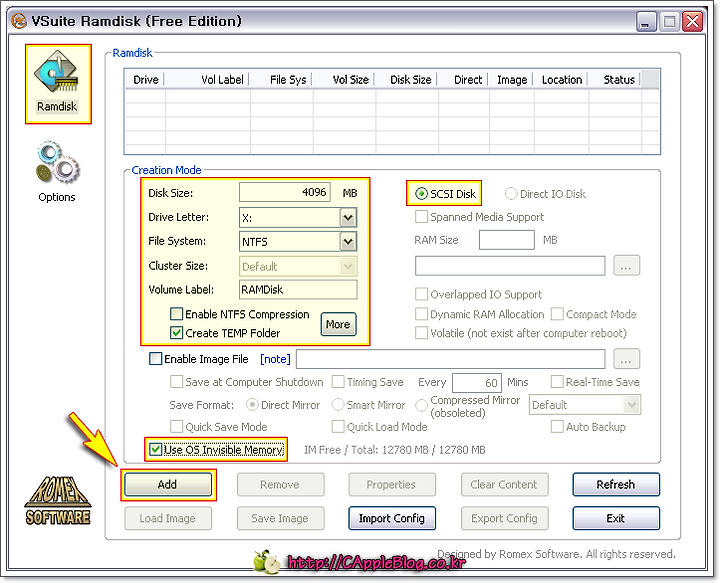Image resolution: width=720 pixels, height=583 pixels.
Task: Open the Drive Letter dropdown
Action: (x=348, y=218)
